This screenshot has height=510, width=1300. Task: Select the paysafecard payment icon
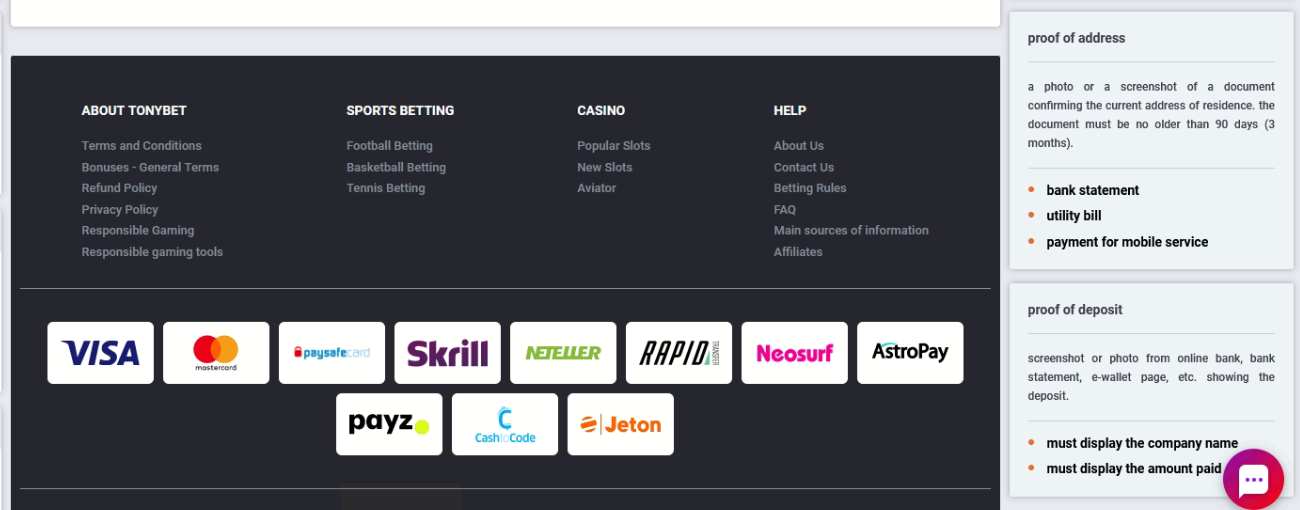[x=332, y=353]
